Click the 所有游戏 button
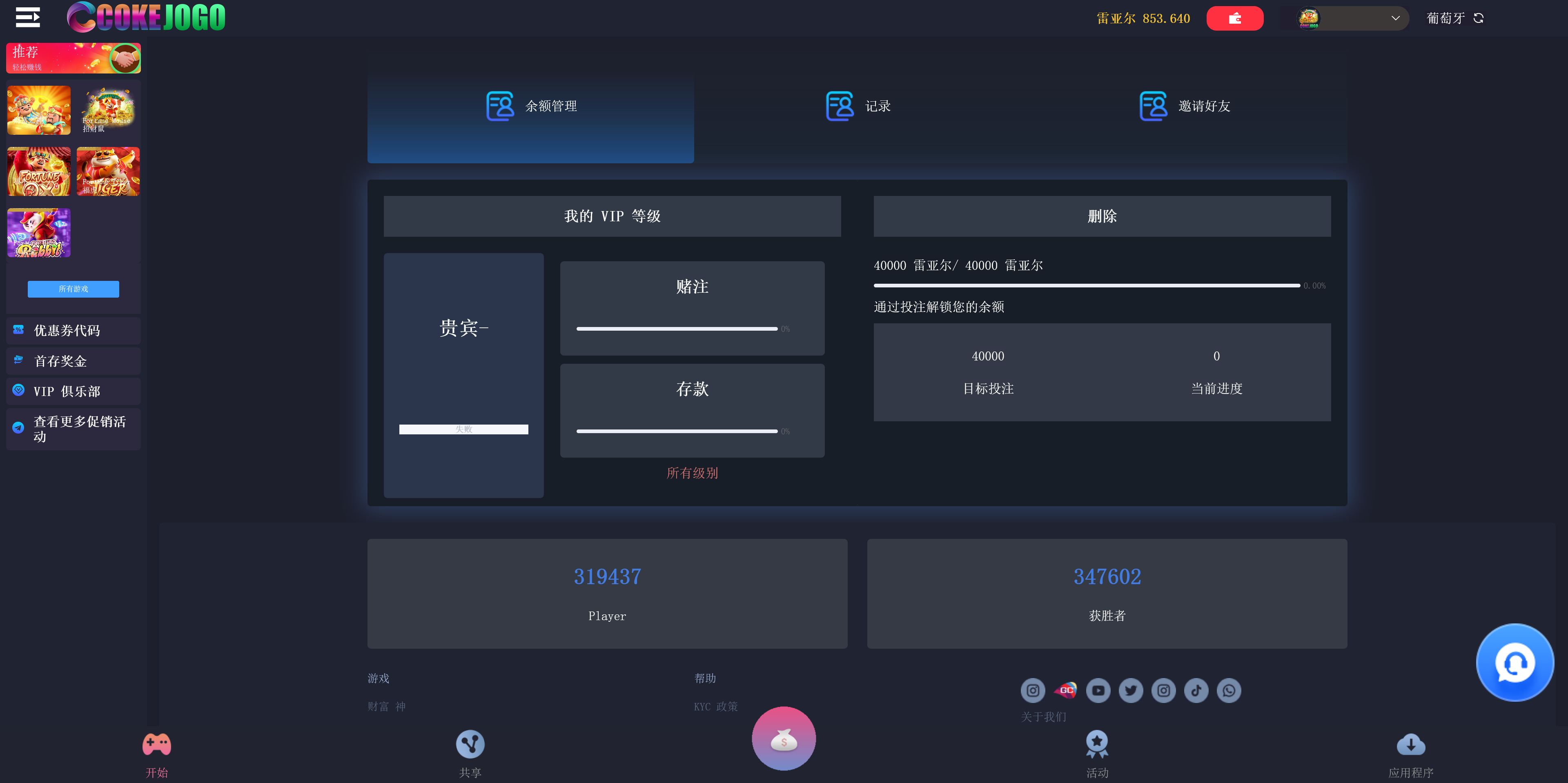Viewport: 1568px width, 783px height. tap(73, 289)
